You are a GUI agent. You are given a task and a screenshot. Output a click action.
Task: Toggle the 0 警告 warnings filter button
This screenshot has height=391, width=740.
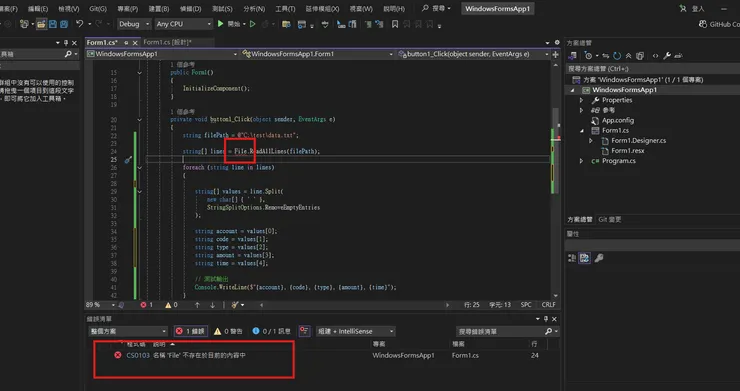click(228, 331)
